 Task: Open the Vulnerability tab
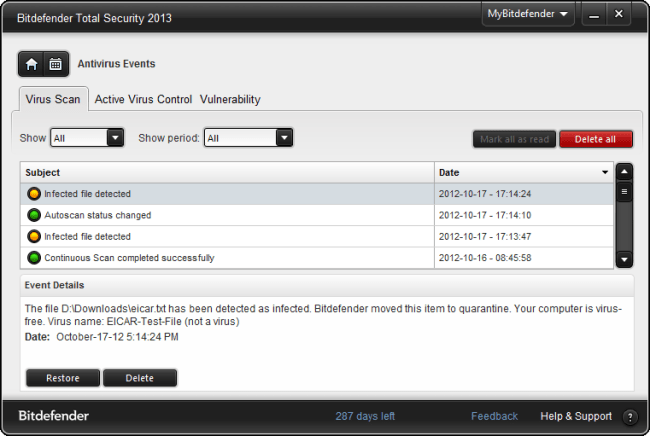click(x=230, y=99)
